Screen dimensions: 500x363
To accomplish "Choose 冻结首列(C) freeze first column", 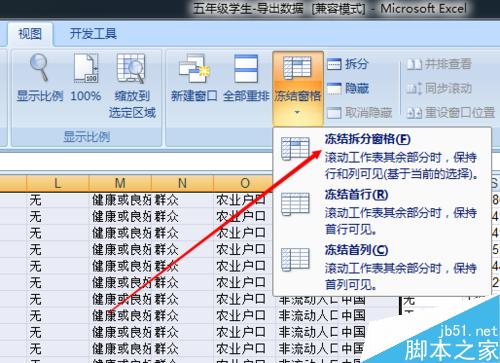I will (382, 267).
